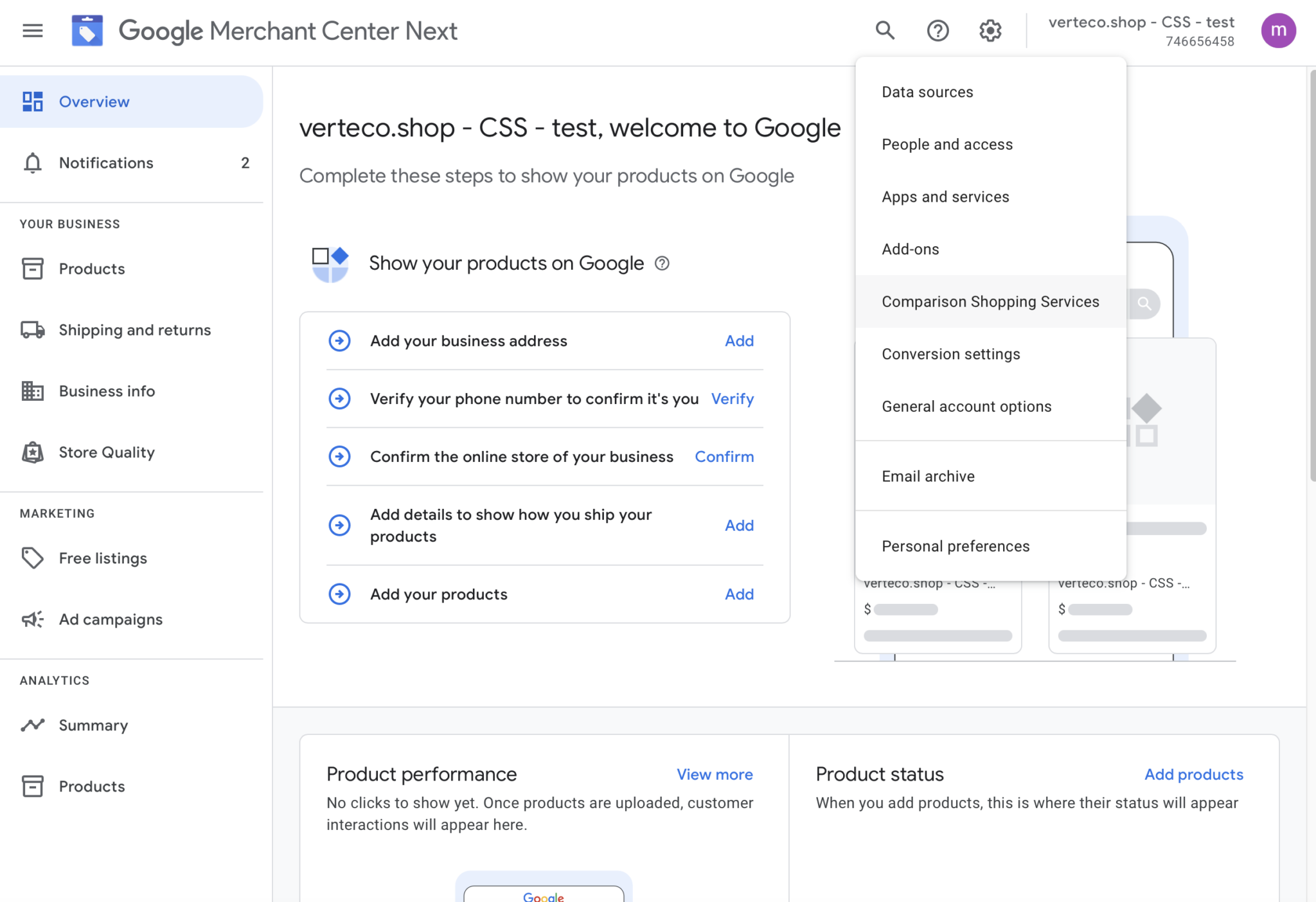Open Data sources from settings menu

tap(927, 92)
